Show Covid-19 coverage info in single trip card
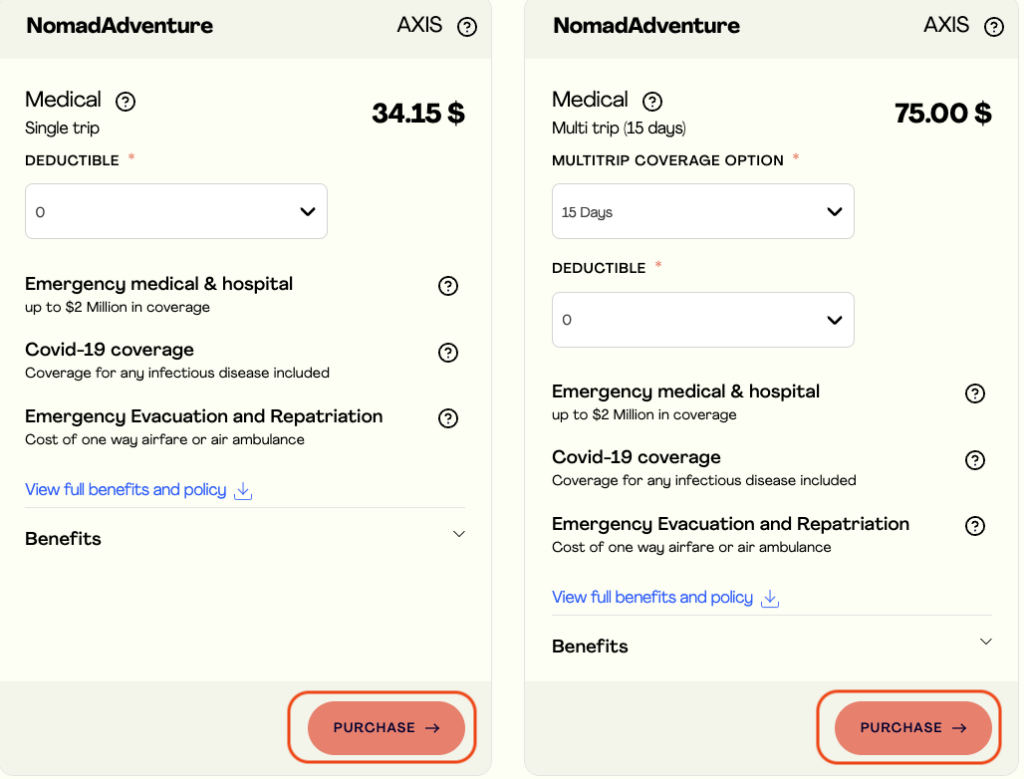Viewport: 1024px width, 779px height. tap(448, 352)
